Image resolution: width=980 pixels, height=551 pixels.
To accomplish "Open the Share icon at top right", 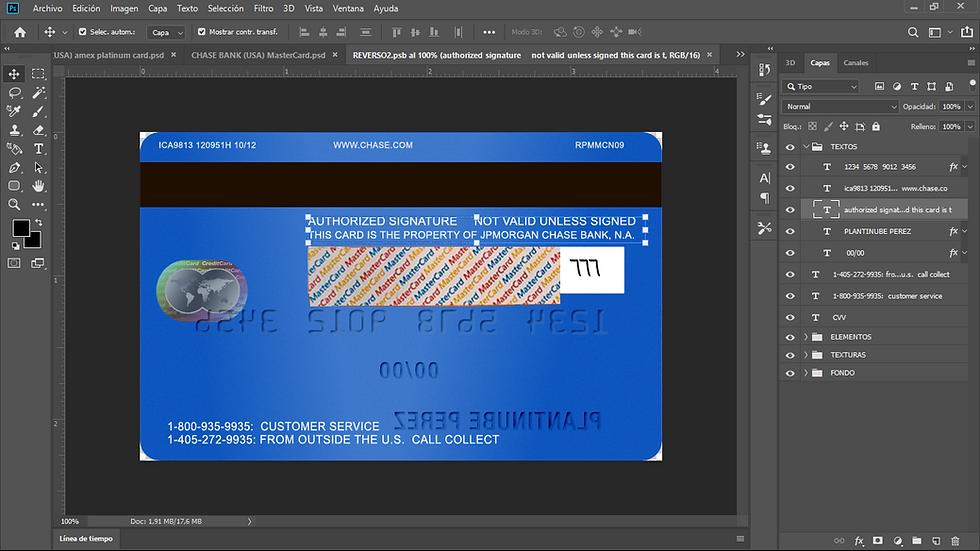I will coord(967,32).
